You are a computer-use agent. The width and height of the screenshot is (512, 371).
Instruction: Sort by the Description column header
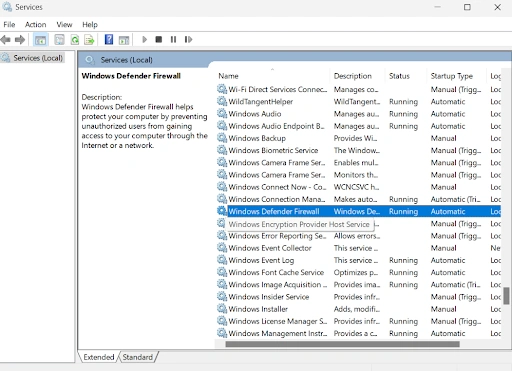(357, 76)
